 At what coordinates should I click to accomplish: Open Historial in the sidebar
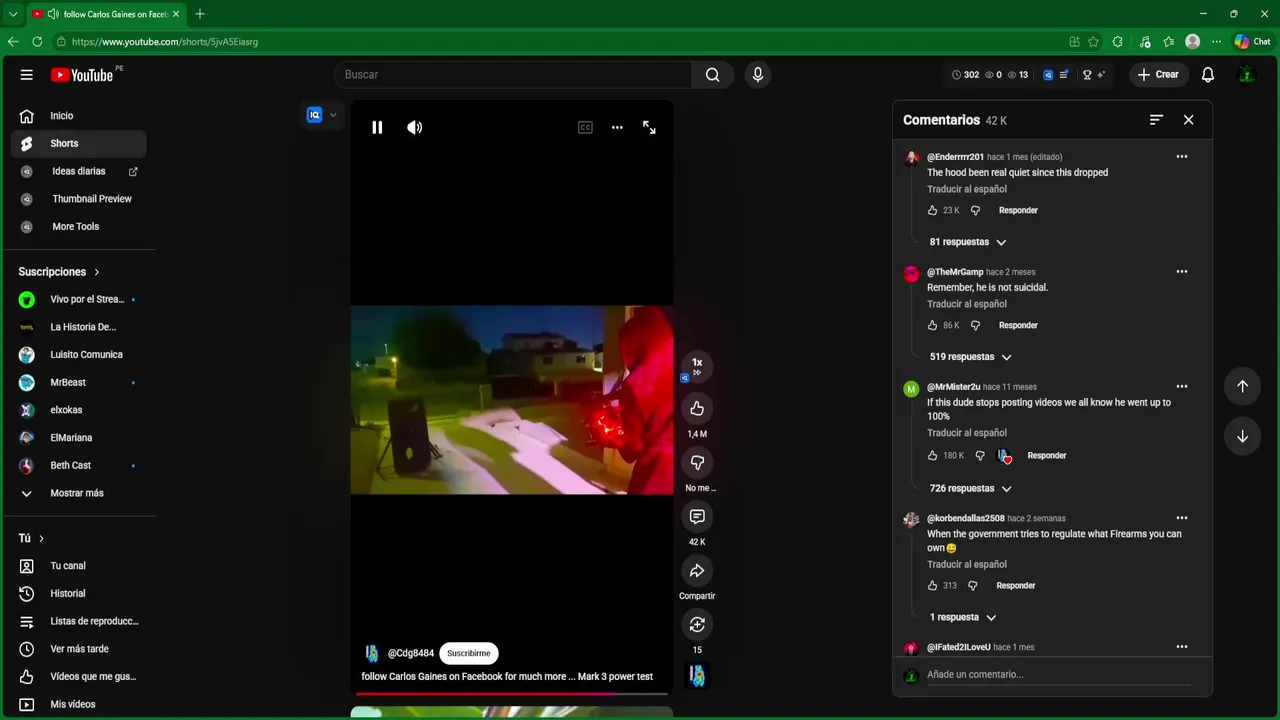coord(79,594)
